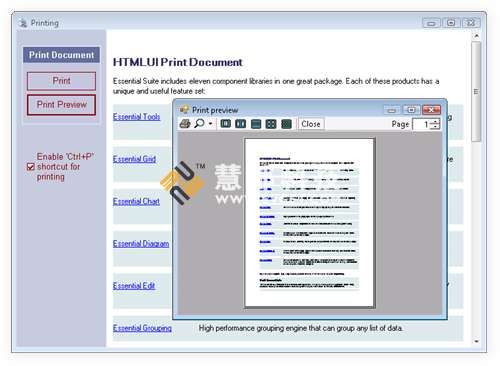Minimize the Print preview window

(x=392, y=110)
